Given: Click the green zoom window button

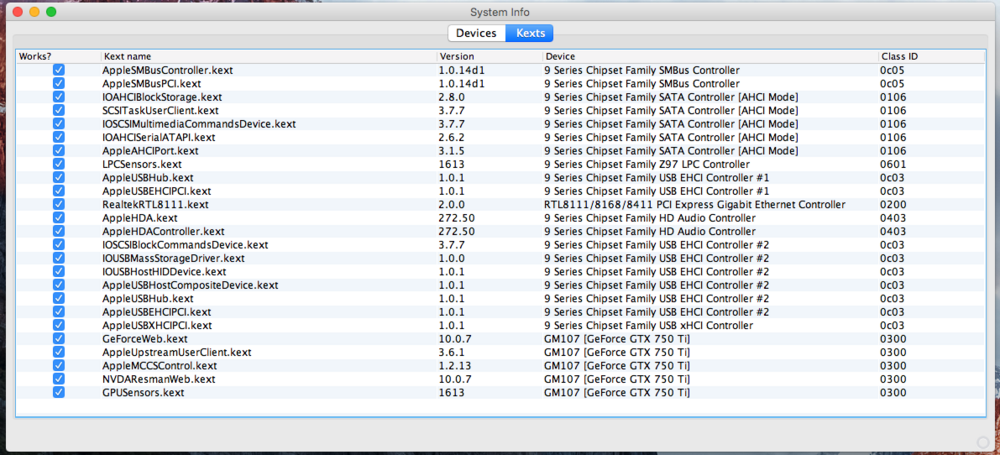Looking at the screenshot, I should [x=51, y=12].
